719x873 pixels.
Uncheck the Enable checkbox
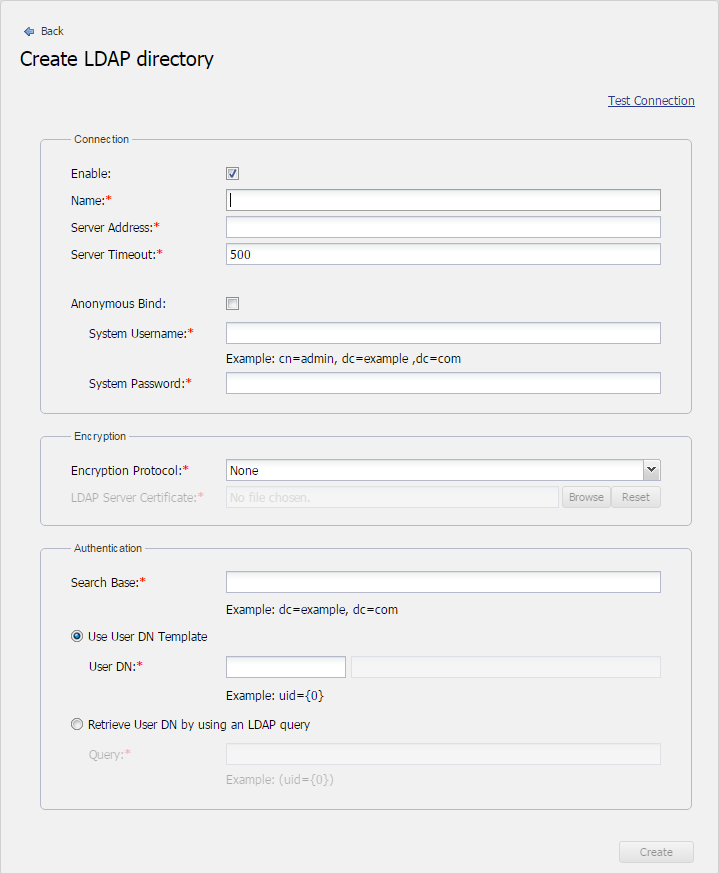(x=233, y=174)
